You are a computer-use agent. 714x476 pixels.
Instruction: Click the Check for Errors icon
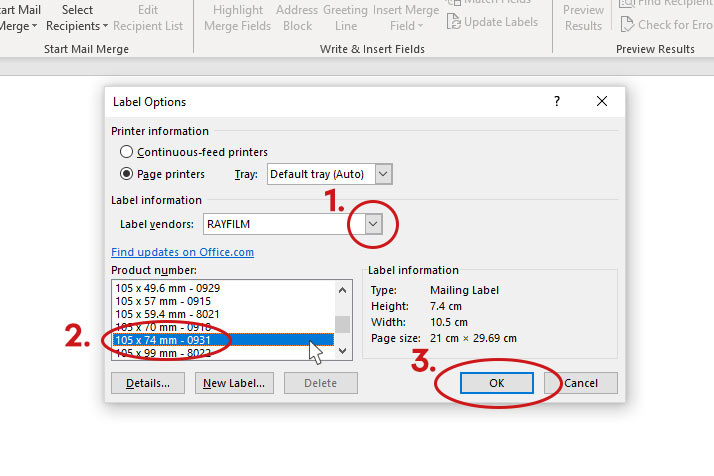point(627,24)
